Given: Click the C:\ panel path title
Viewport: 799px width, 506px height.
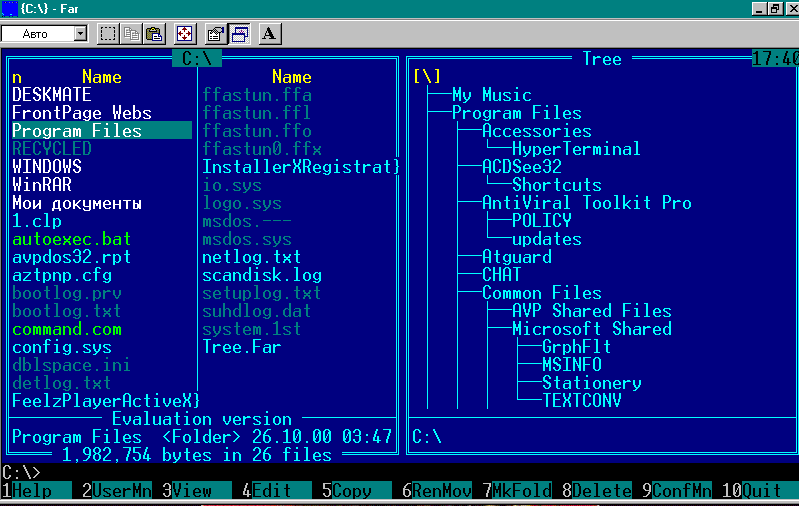Looking at the screenshot, I should 197,59.
